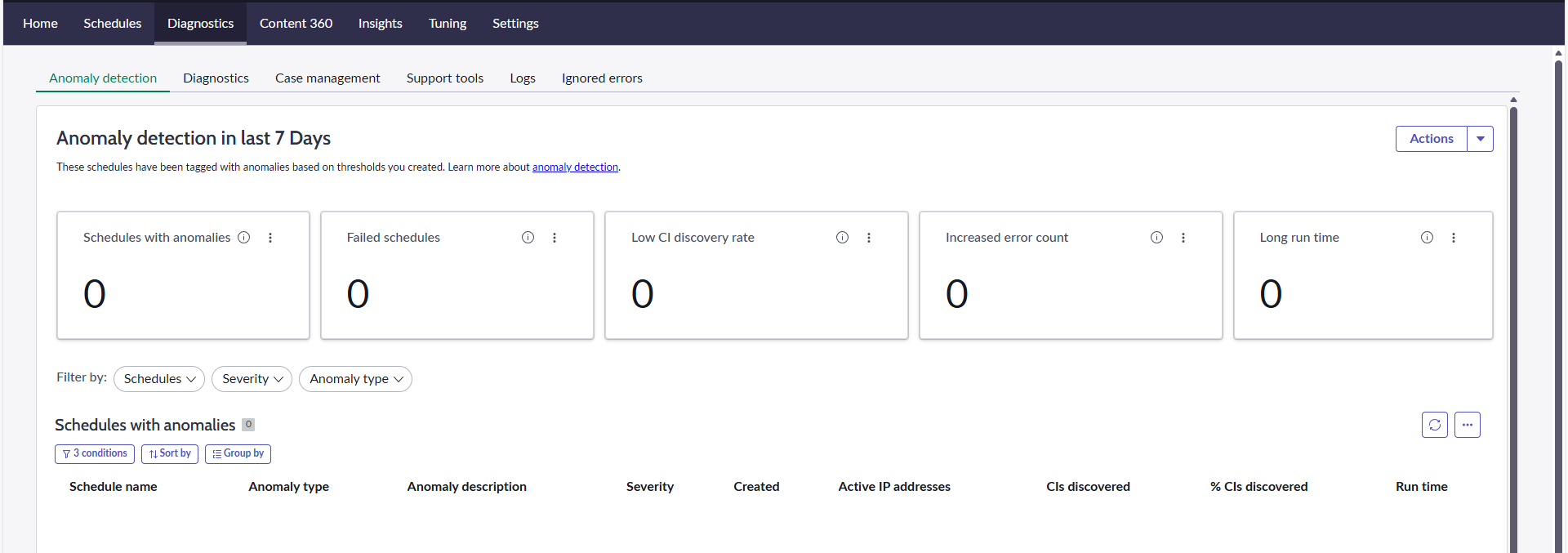Switch to the Logs tab
The height and width of the screenshot is (553, 1568).
(523, 78)
